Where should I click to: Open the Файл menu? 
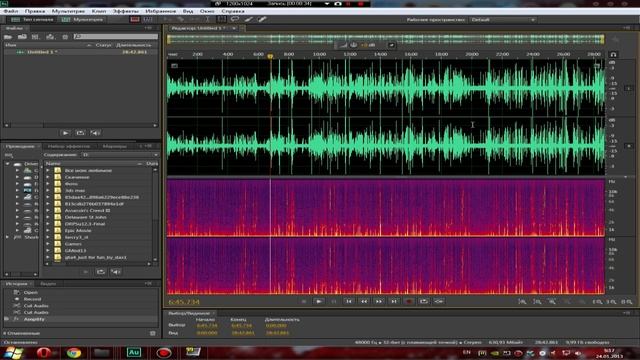[11, 11]
